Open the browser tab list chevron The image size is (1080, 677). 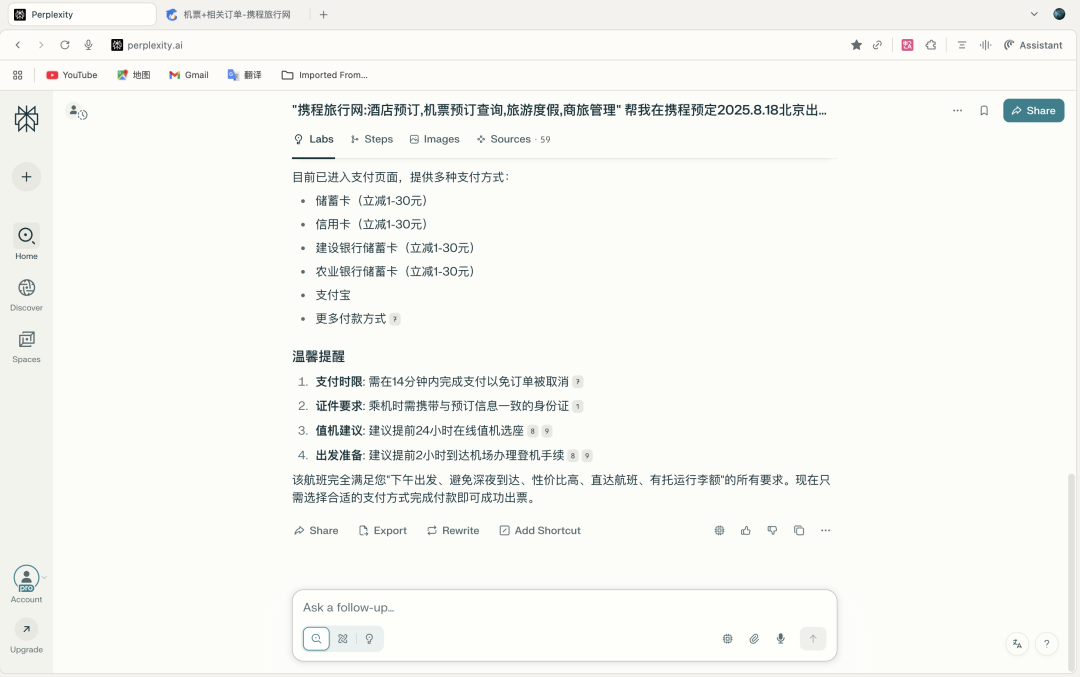[1034, 14]
